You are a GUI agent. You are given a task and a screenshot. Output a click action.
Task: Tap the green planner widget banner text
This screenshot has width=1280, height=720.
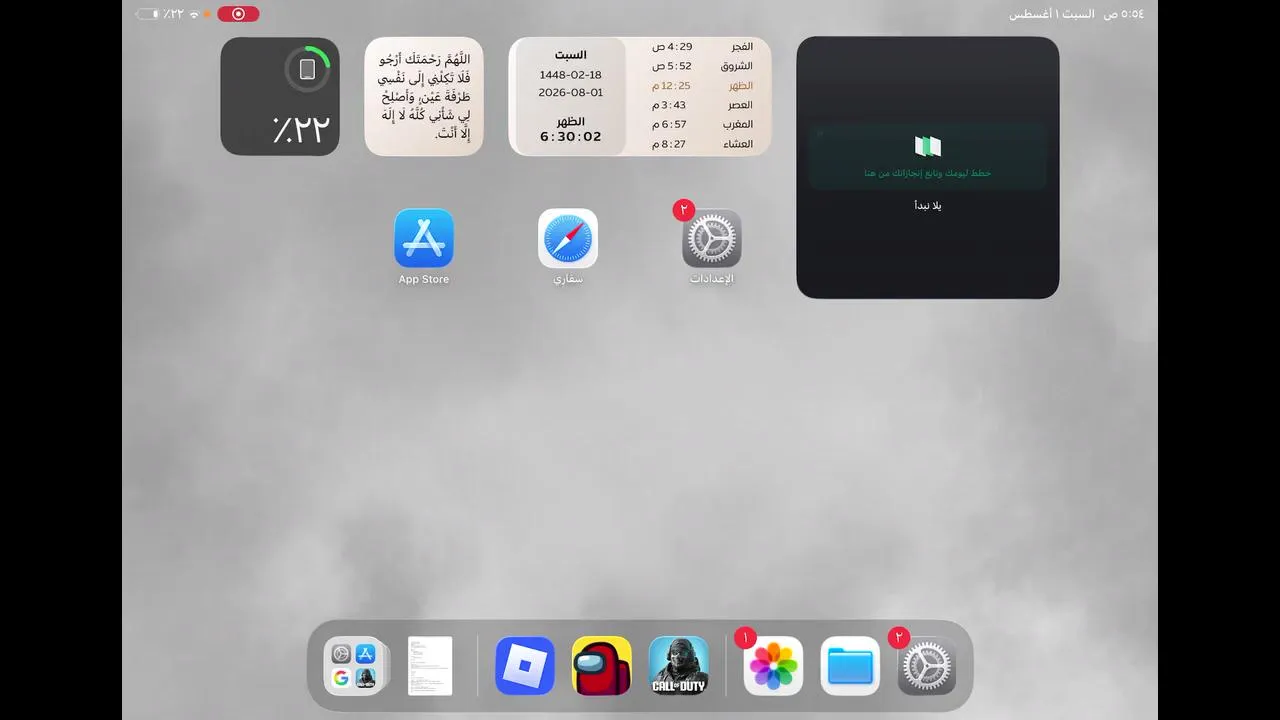point(928,173)
